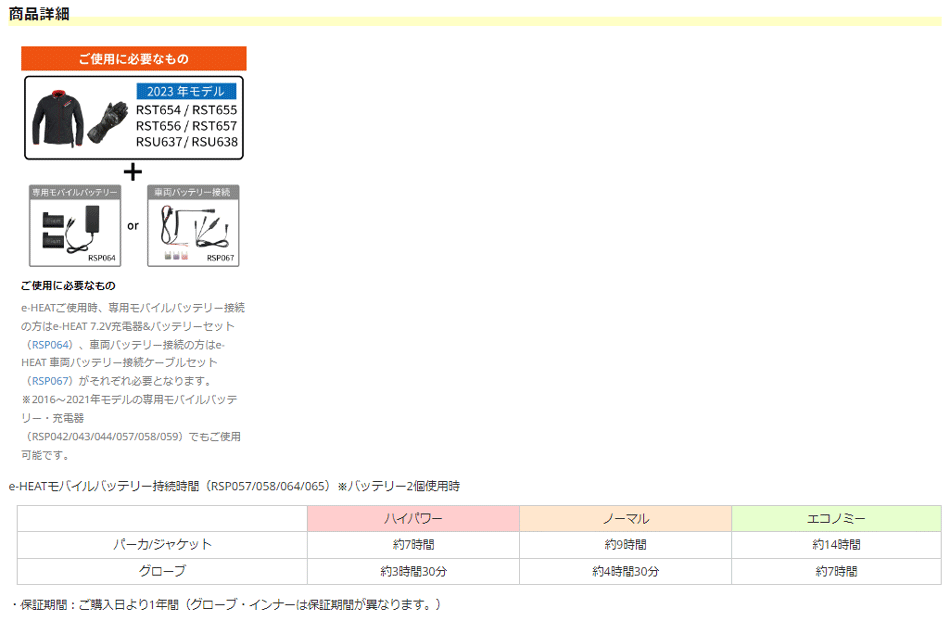This screenshot has height=621, width=950.
Task: Select the エコノミー column header
Action: point(836,519)
